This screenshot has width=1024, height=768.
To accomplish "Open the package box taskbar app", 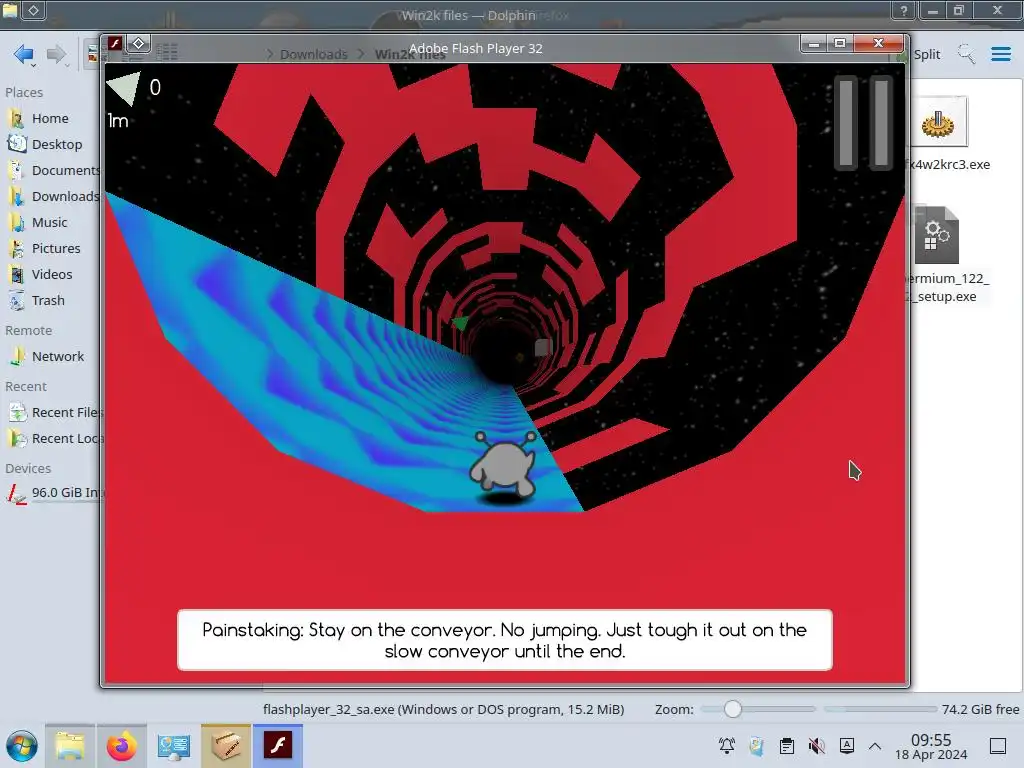I will [x=225, y=746].
